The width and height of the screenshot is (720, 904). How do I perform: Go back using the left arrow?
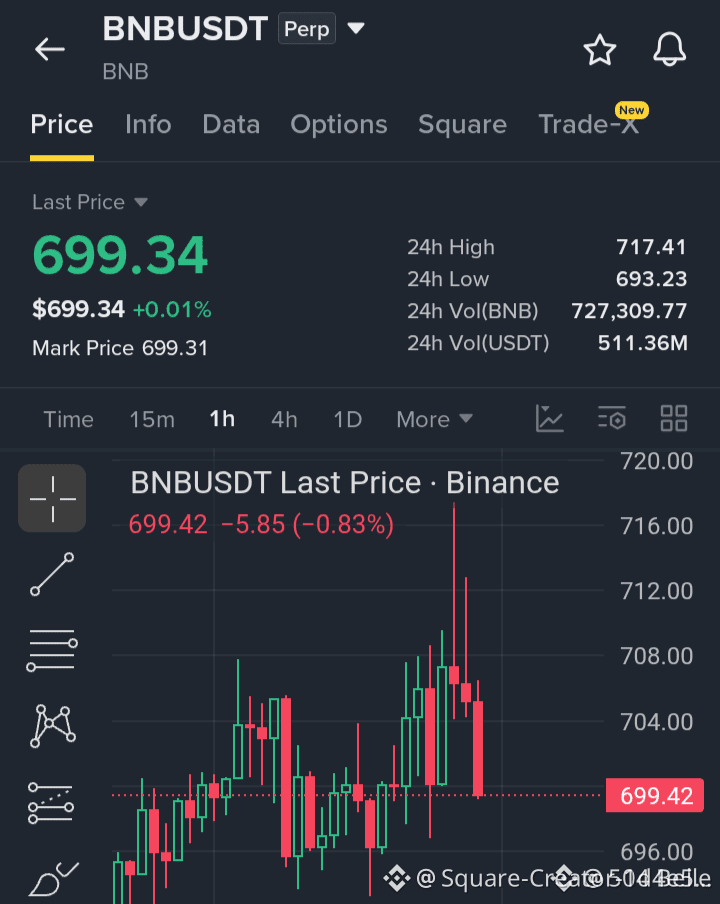point(50,50)
